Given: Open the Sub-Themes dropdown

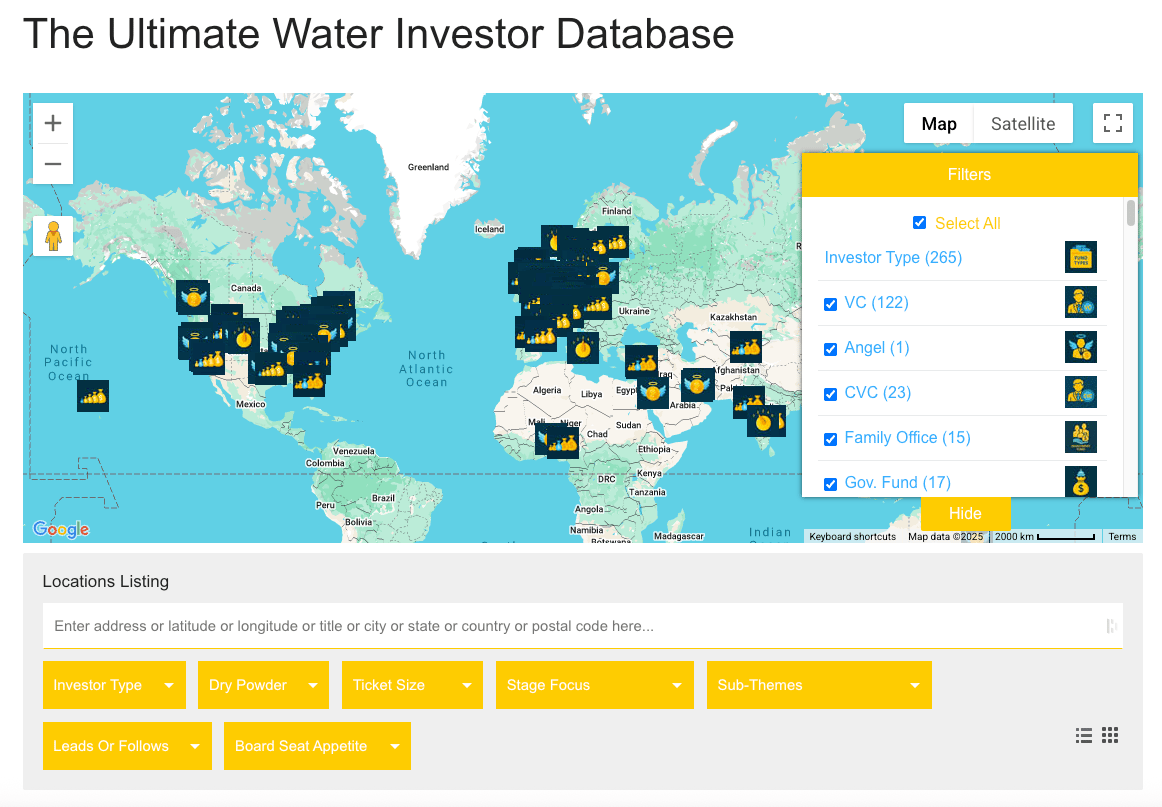Looking at the screenshot, I should [819, 685].
